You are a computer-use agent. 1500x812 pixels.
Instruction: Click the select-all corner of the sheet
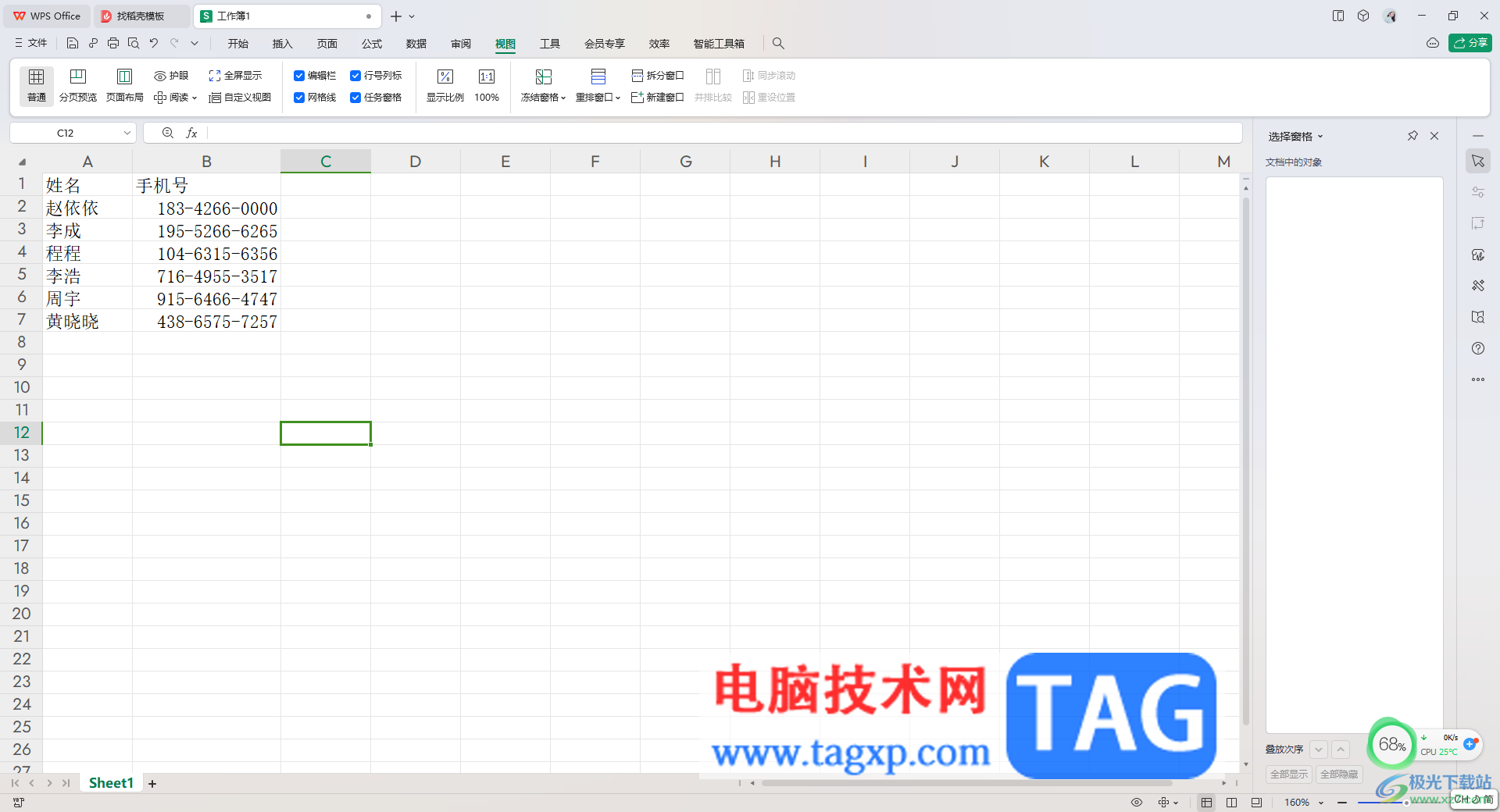[22, 162]
